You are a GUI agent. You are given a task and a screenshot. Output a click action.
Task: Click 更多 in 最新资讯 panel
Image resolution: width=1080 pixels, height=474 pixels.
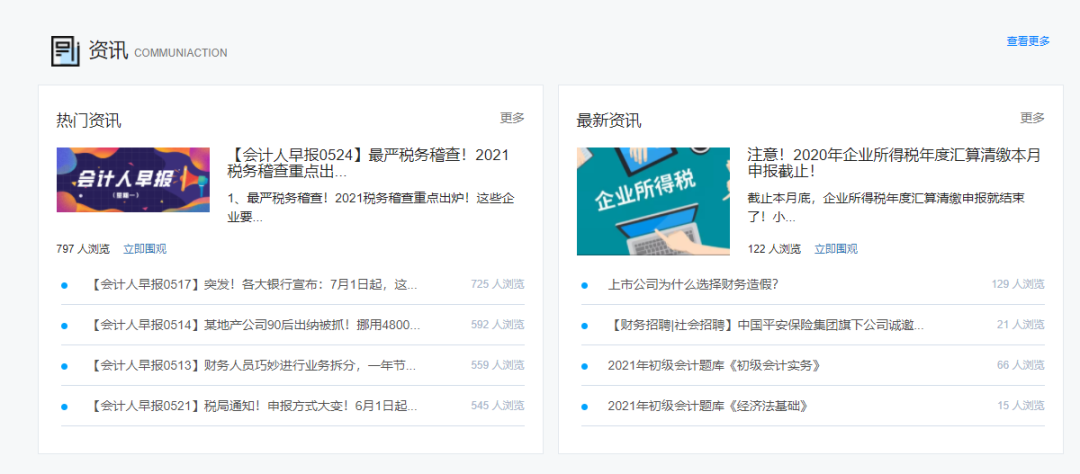[1032, 118]
